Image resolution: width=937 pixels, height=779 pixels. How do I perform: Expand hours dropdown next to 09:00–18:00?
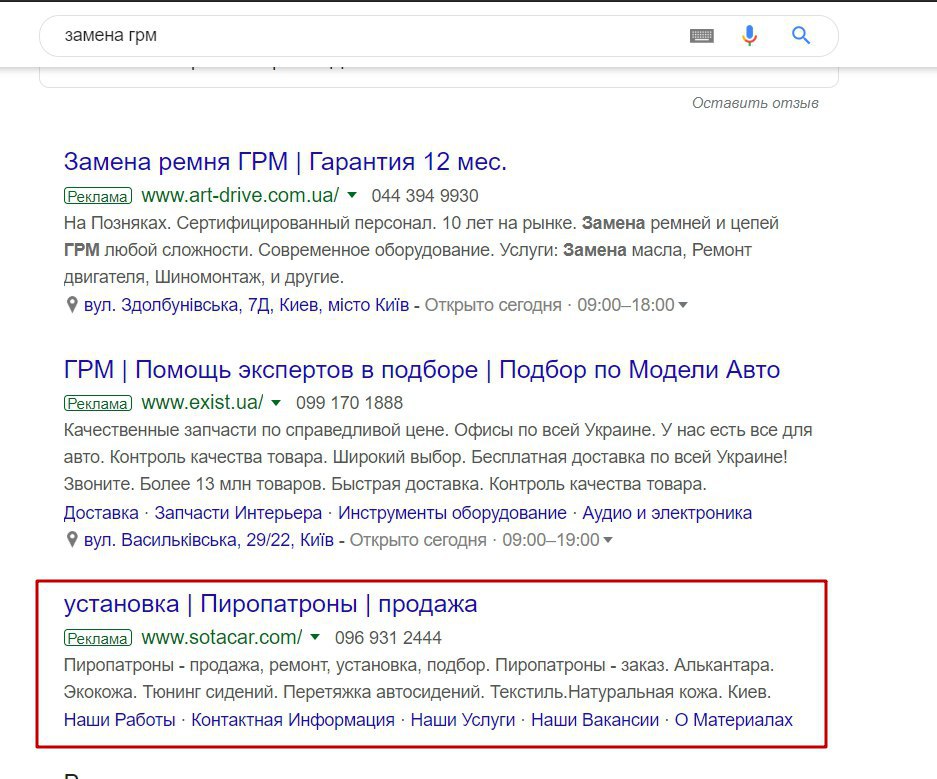tap(682, 305)
